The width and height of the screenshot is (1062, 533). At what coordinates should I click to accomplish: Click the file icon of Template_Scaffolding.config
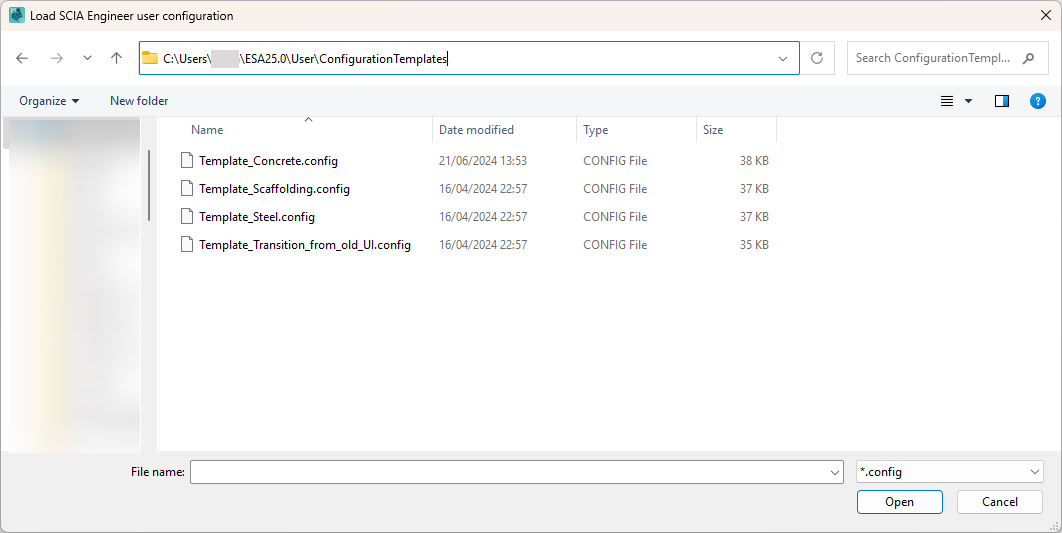click(x=187, y=188)
